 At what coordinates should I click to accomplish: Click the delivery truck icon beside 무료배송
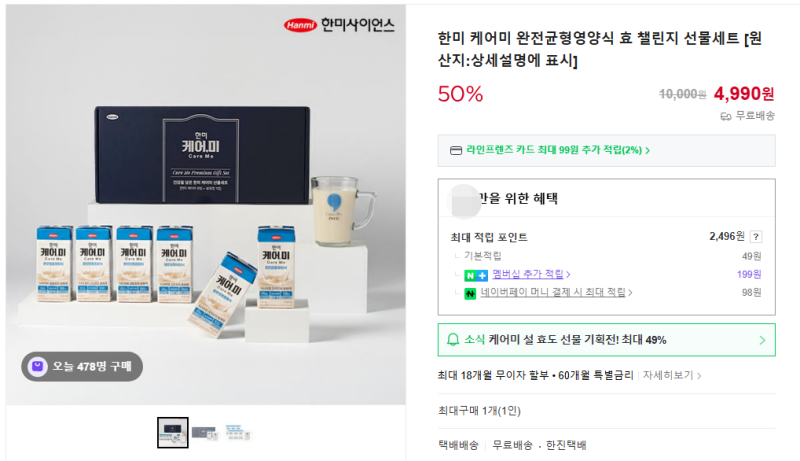[726, 117]
